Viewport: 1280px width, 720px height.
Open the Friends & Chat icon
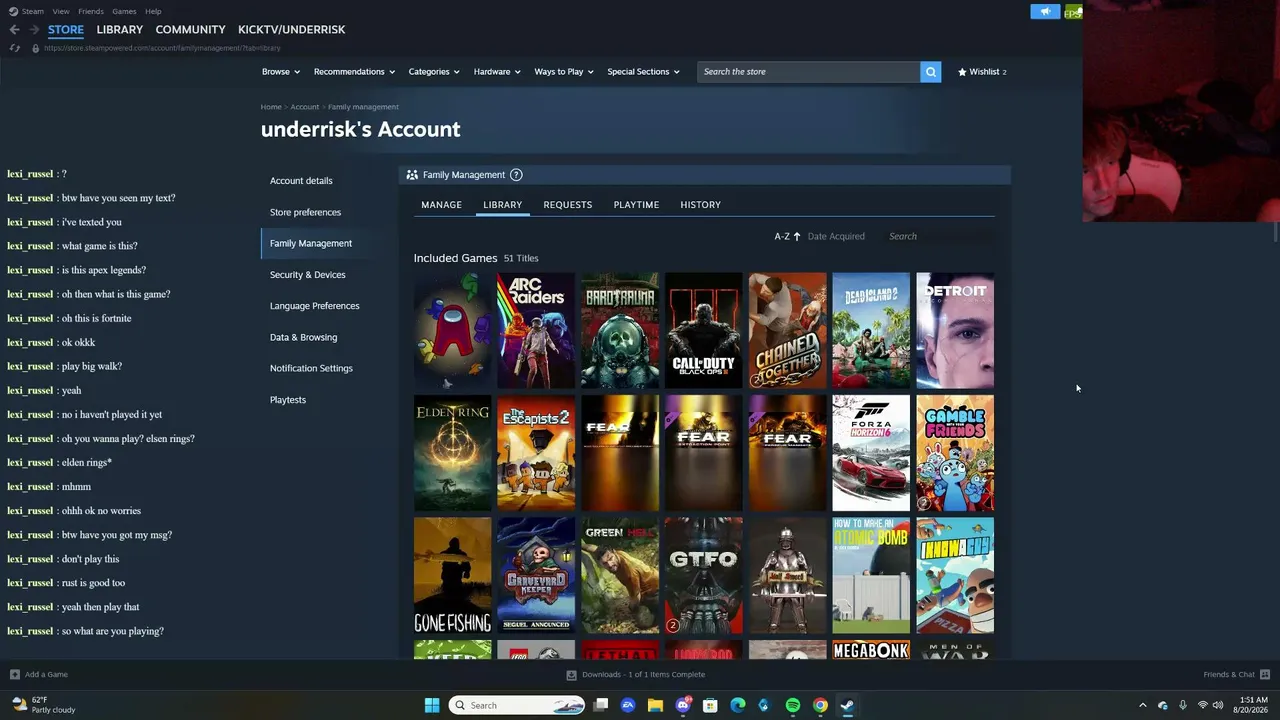pos(1265,674)
